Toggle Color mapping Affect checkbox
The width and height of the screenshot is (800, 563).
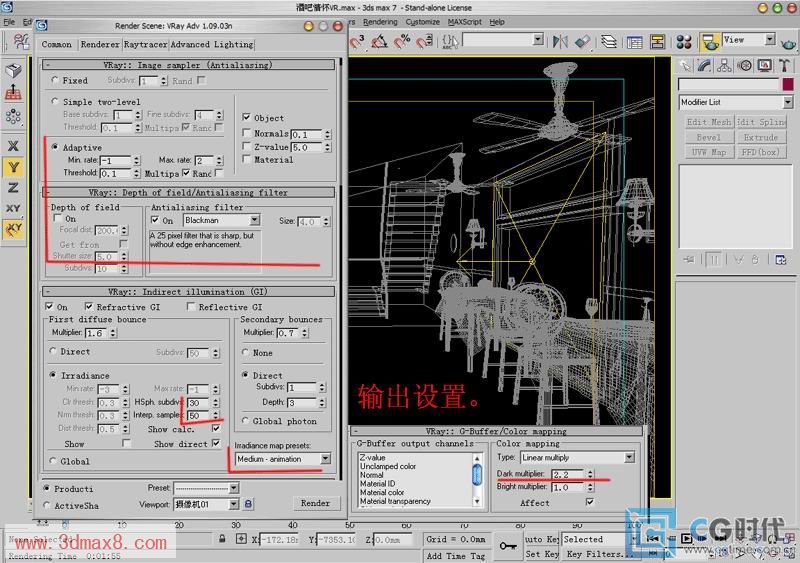590,502
